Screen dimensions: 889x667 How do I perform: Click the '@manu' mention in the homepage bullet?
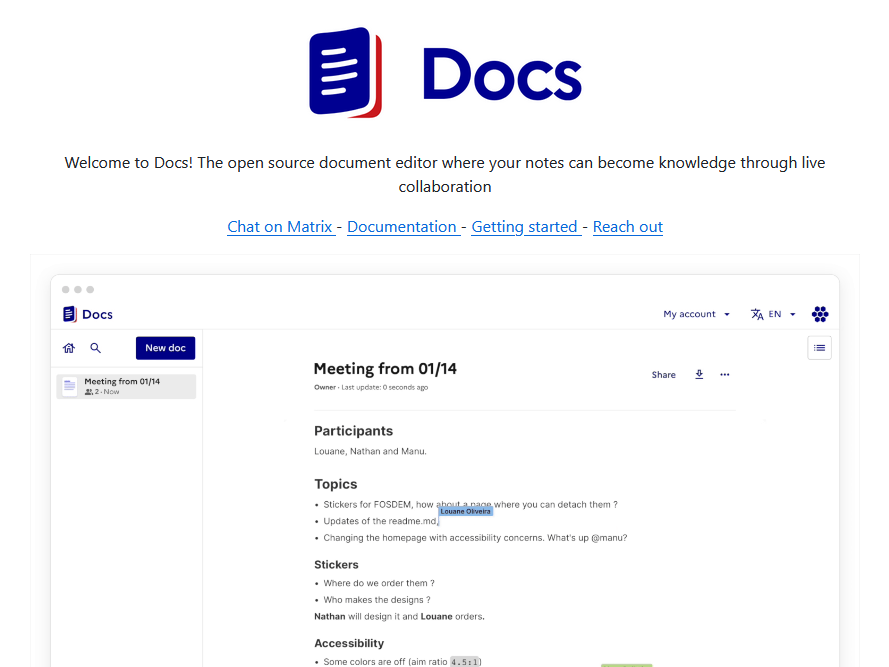coord(609,538)
